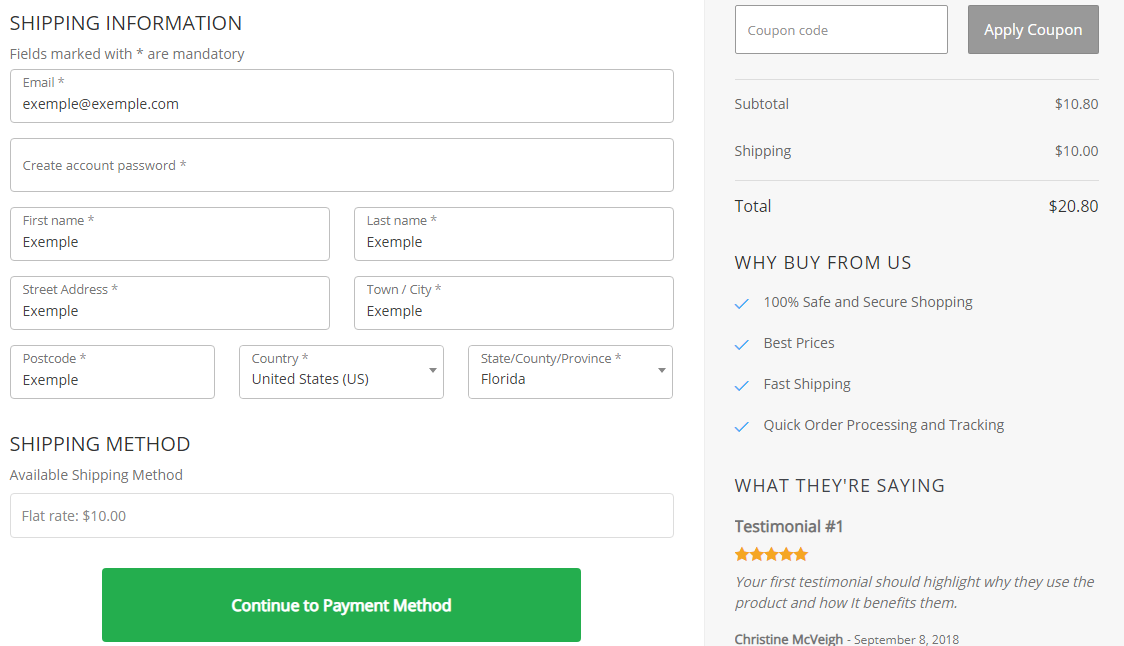This screenshot has height=646, width=1124.
Task: Open the Country dropdown showing United States
Action: (x=340, y=372)
